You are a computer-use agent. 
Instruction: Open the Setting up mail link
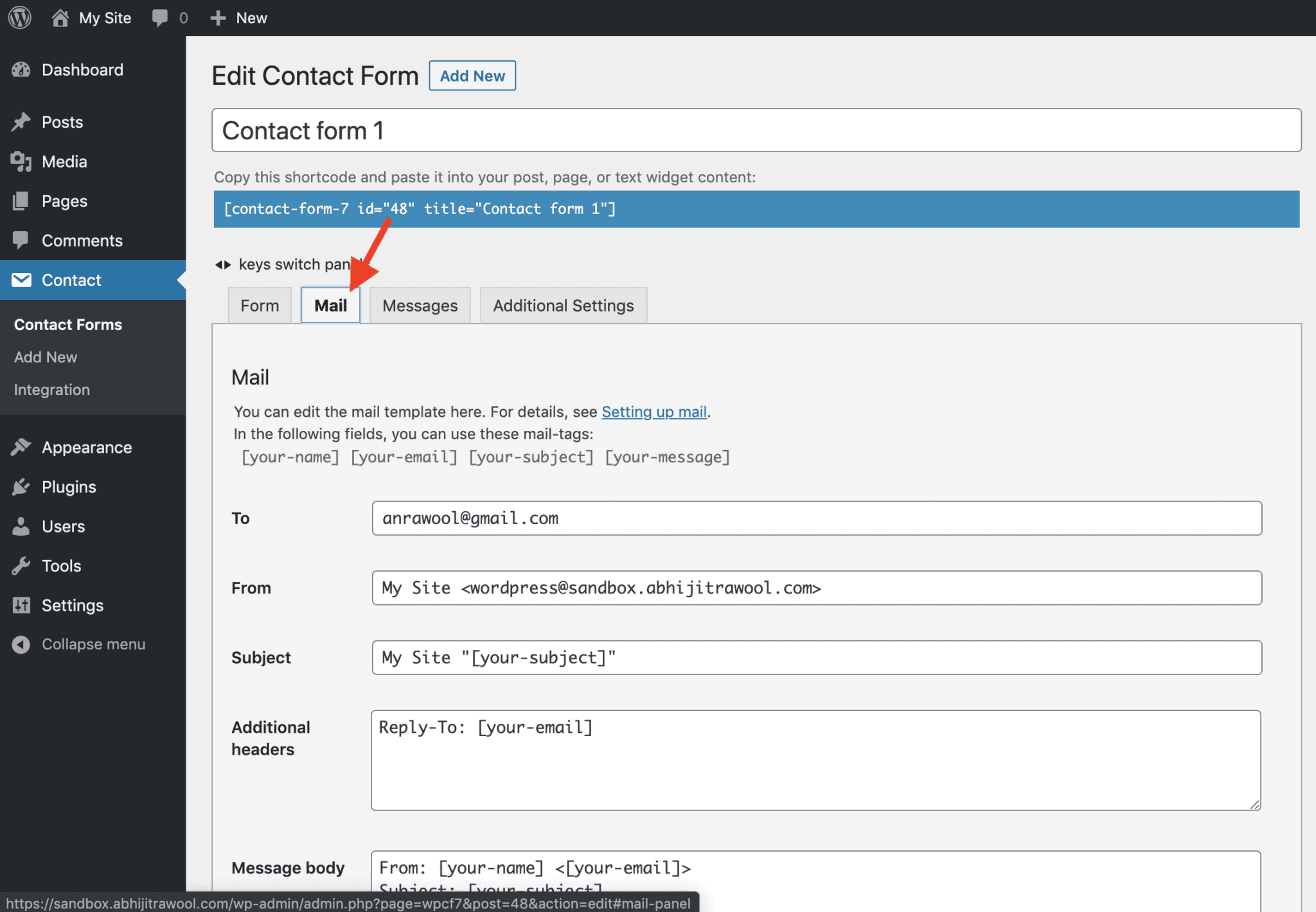click(x=654, y=412)
